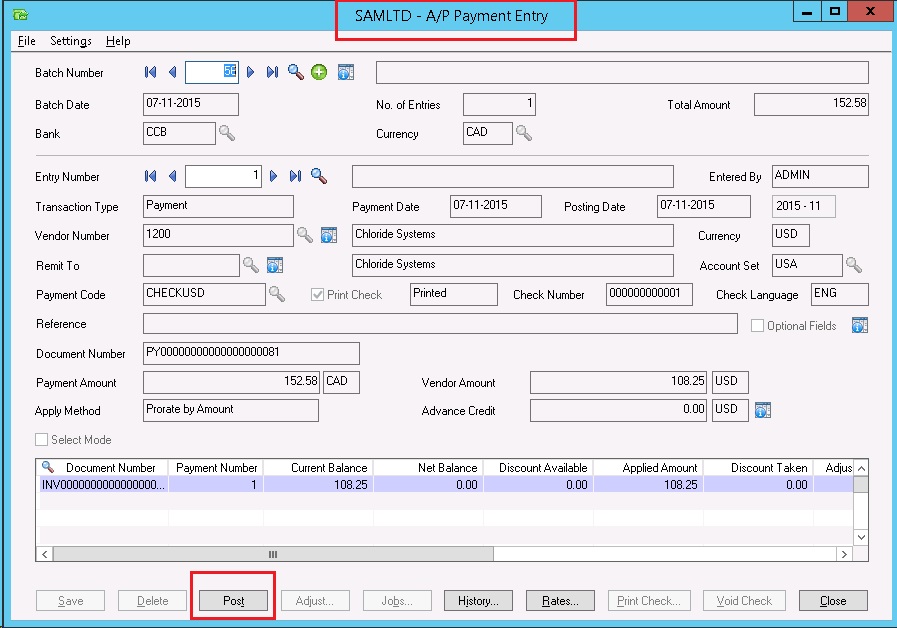The width and height of the screenshot is (897, 628).
Task: Go to next batch number
Action: point(251,72)
